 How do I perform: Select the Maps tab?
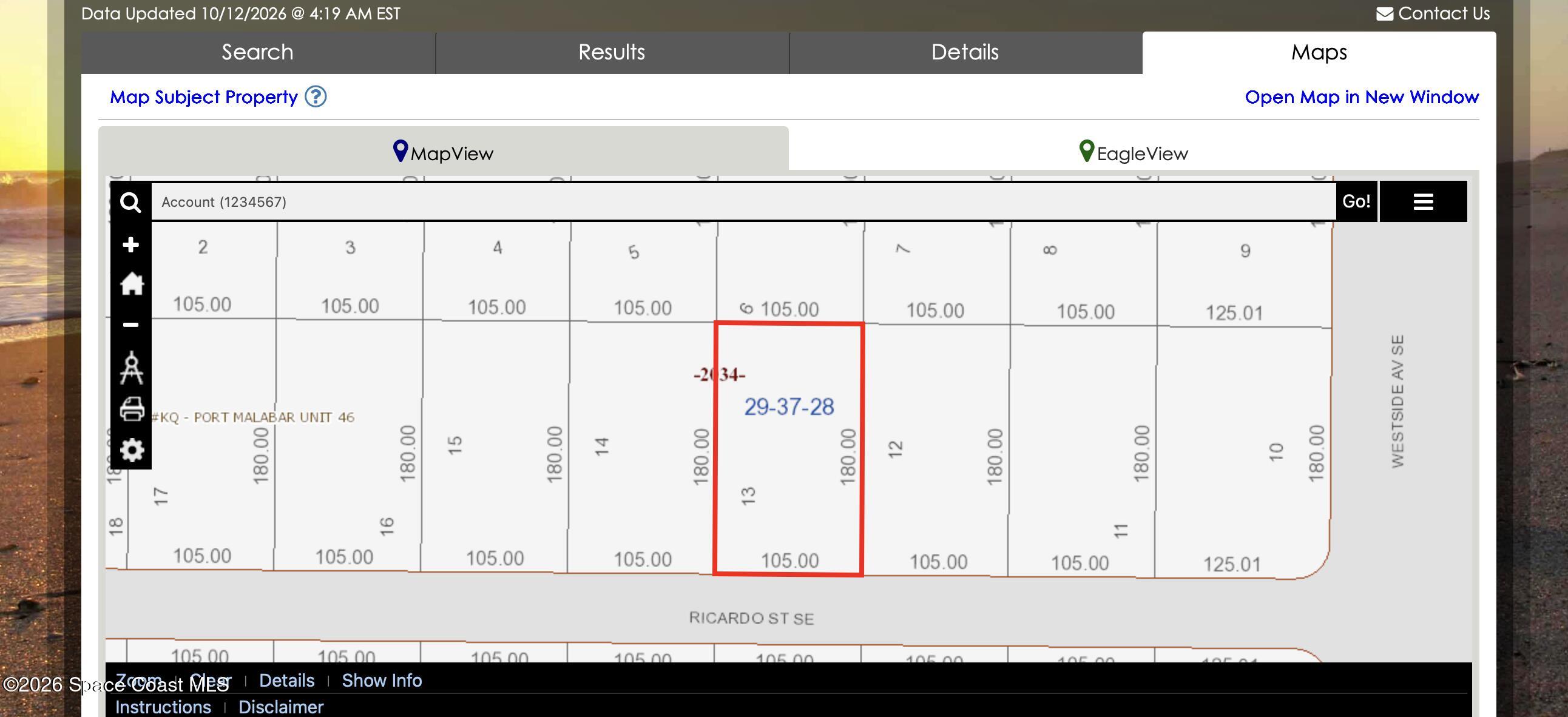click(x=1319, y=52)
